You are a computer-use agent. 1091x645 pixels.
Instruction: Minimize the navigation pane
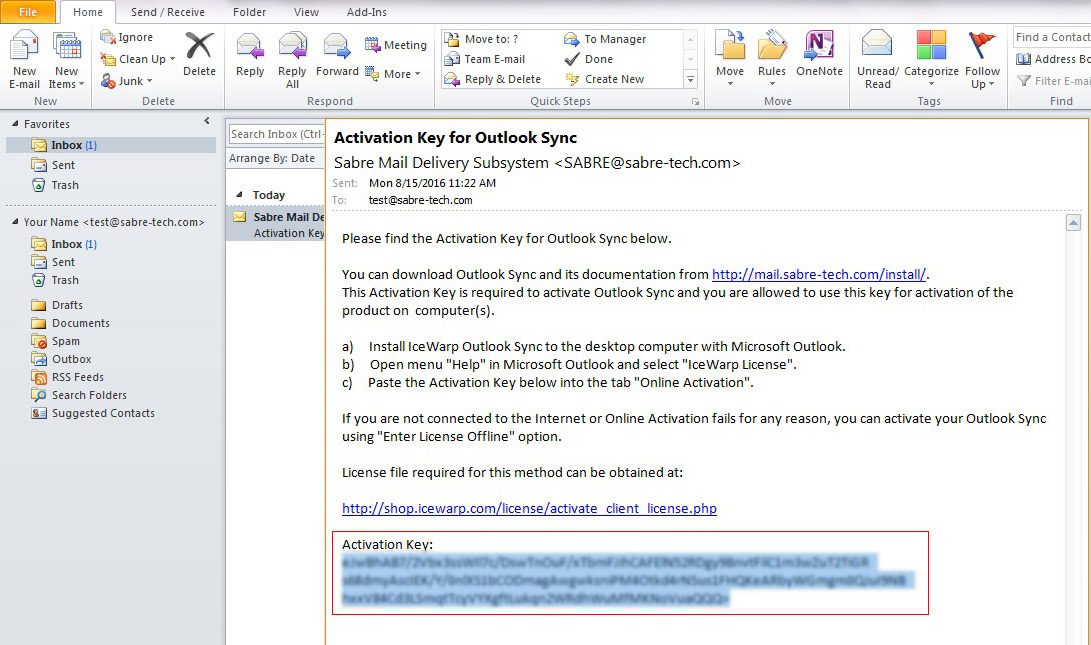(207, 121)
